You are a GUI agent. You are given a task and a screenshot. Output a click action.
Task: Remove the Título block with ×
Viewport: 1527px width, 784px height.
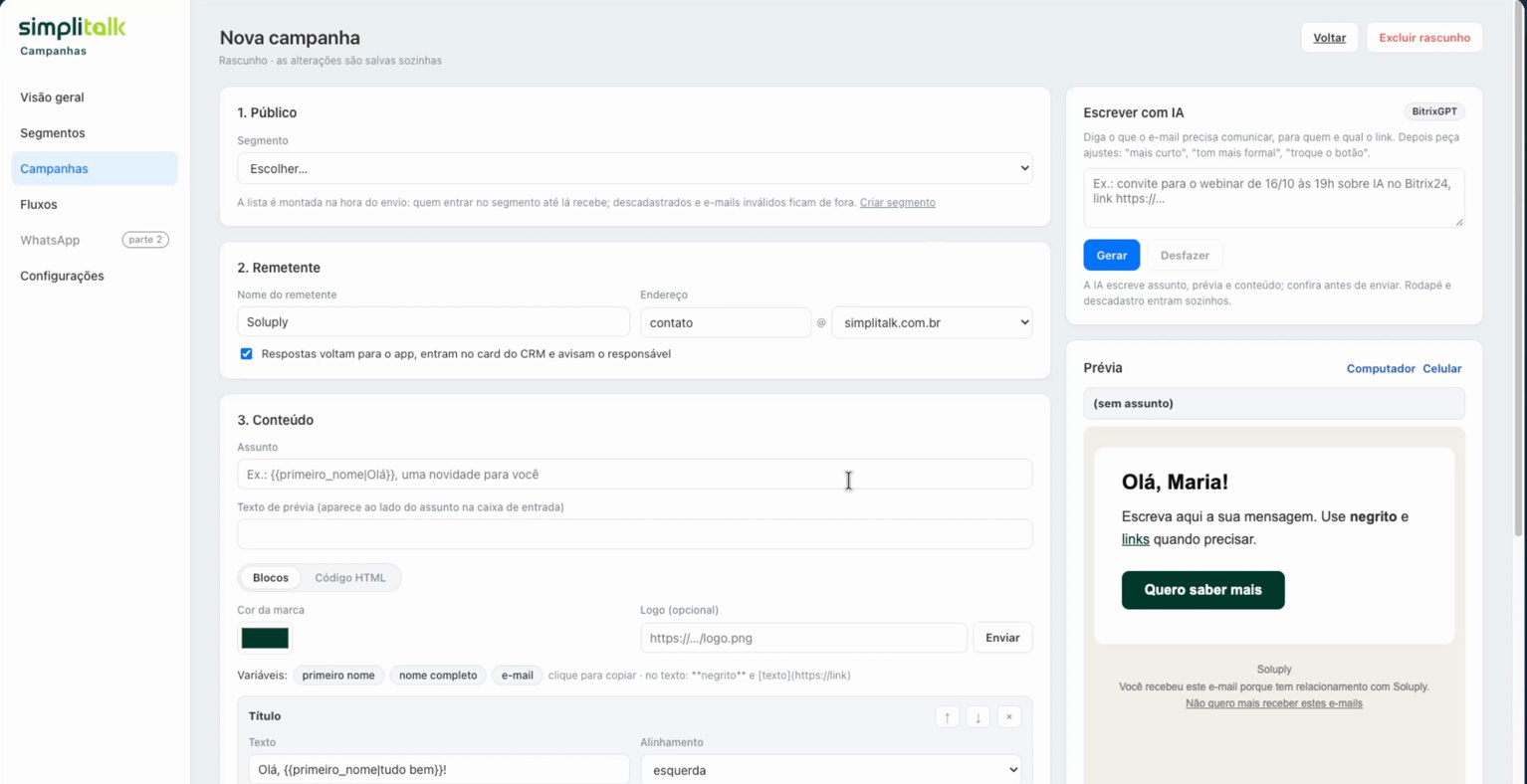1008,716
